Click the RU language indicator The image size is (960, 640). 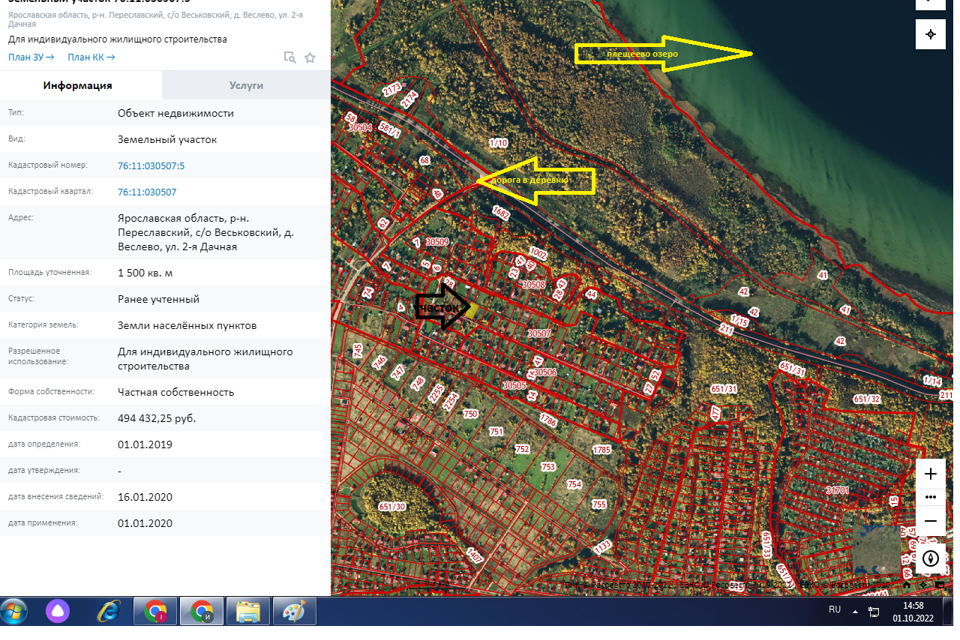(x=834, y=609)
